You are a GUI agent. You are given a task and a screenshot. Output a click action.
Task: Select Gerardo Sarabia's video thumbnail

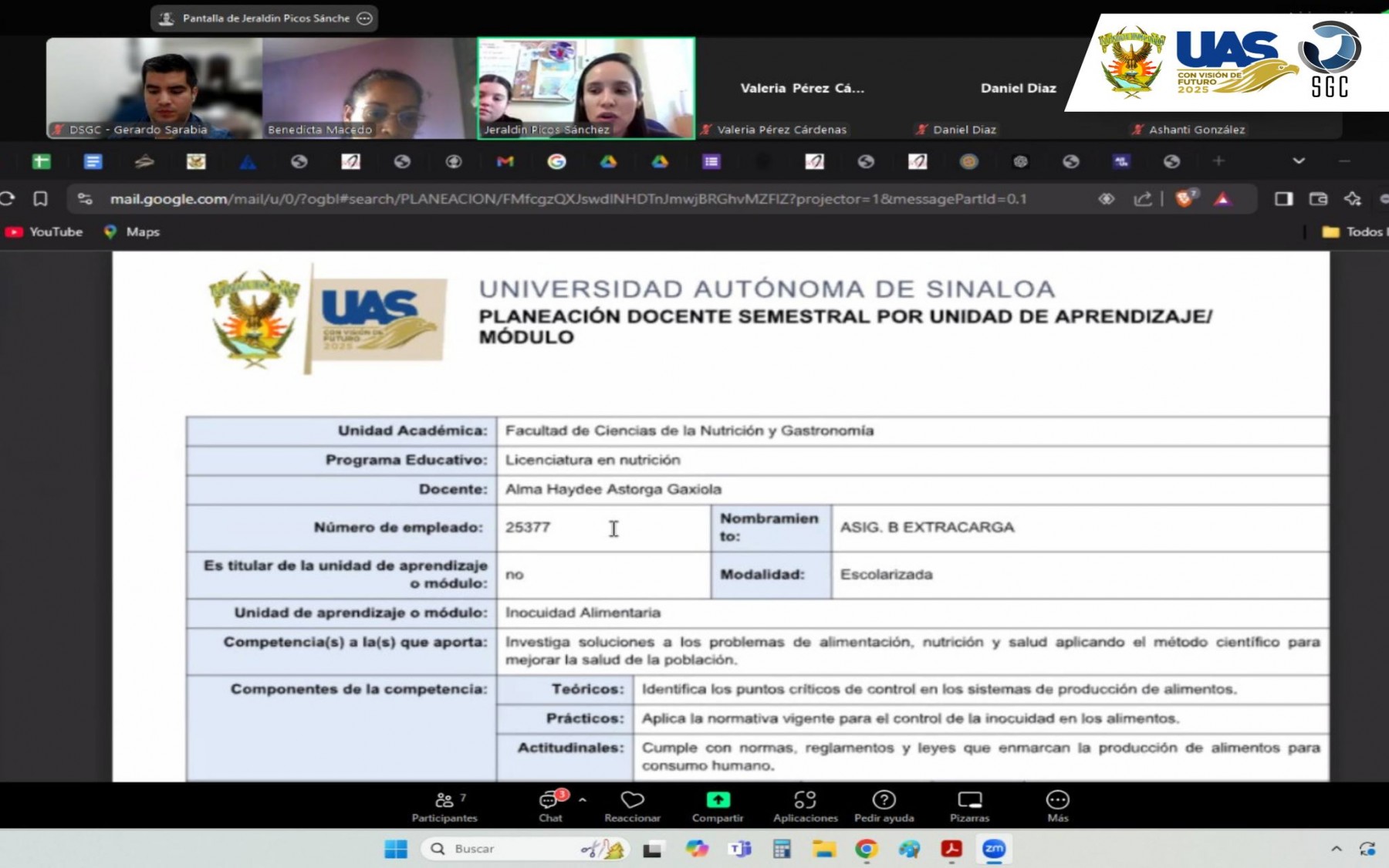point(154,88)
